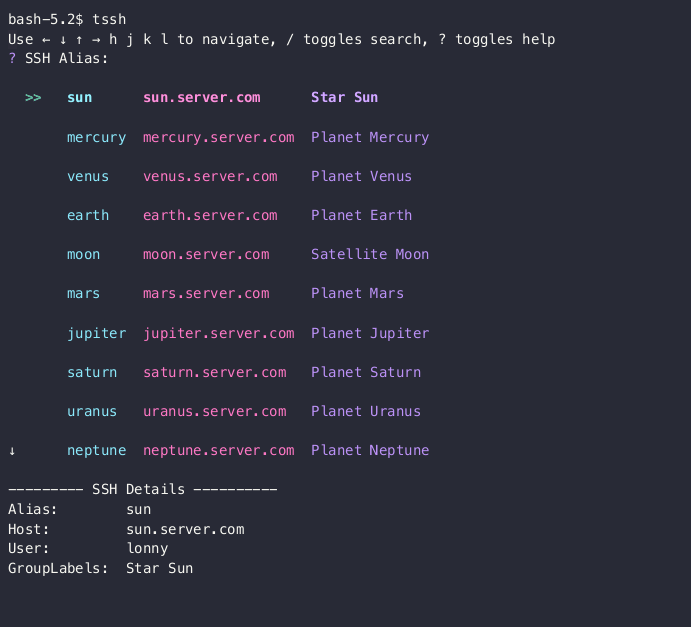Click the highlighted sun.server.com host
Viewport: 691px width, 627px height.
pos(202,98)
